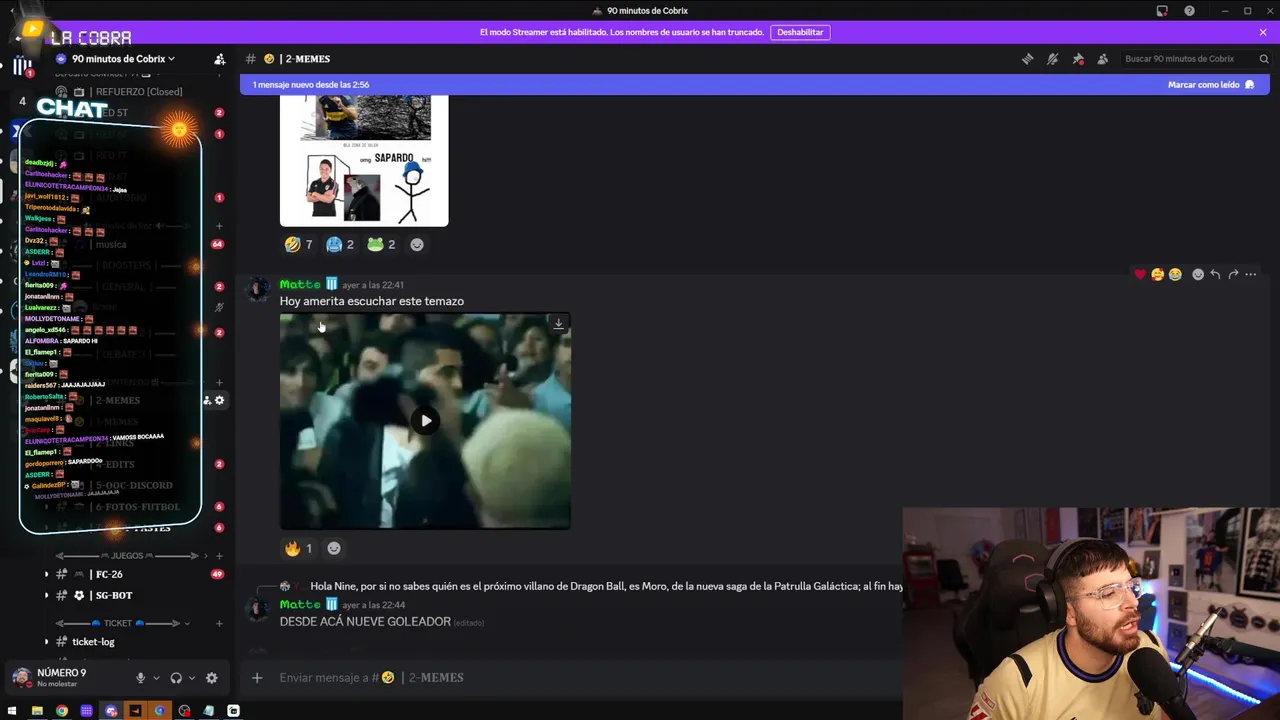Open Discord from taskbar
1280x720 pixels.
pos(111,711)
